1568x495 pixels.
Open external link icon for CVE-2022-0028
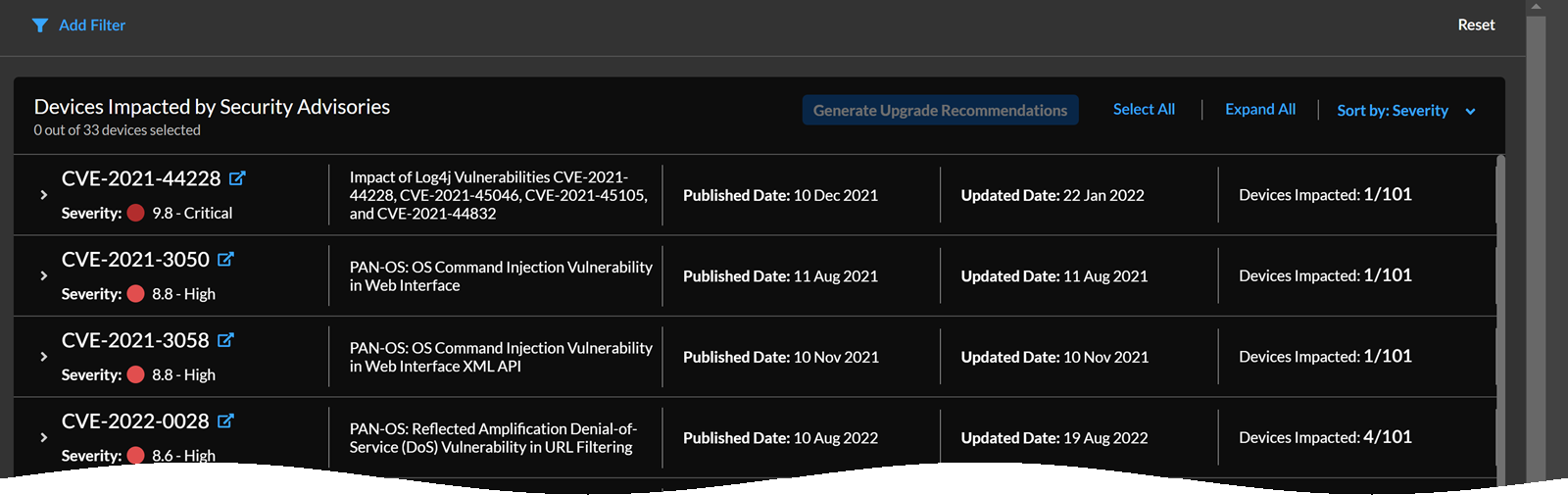[225, 421]
